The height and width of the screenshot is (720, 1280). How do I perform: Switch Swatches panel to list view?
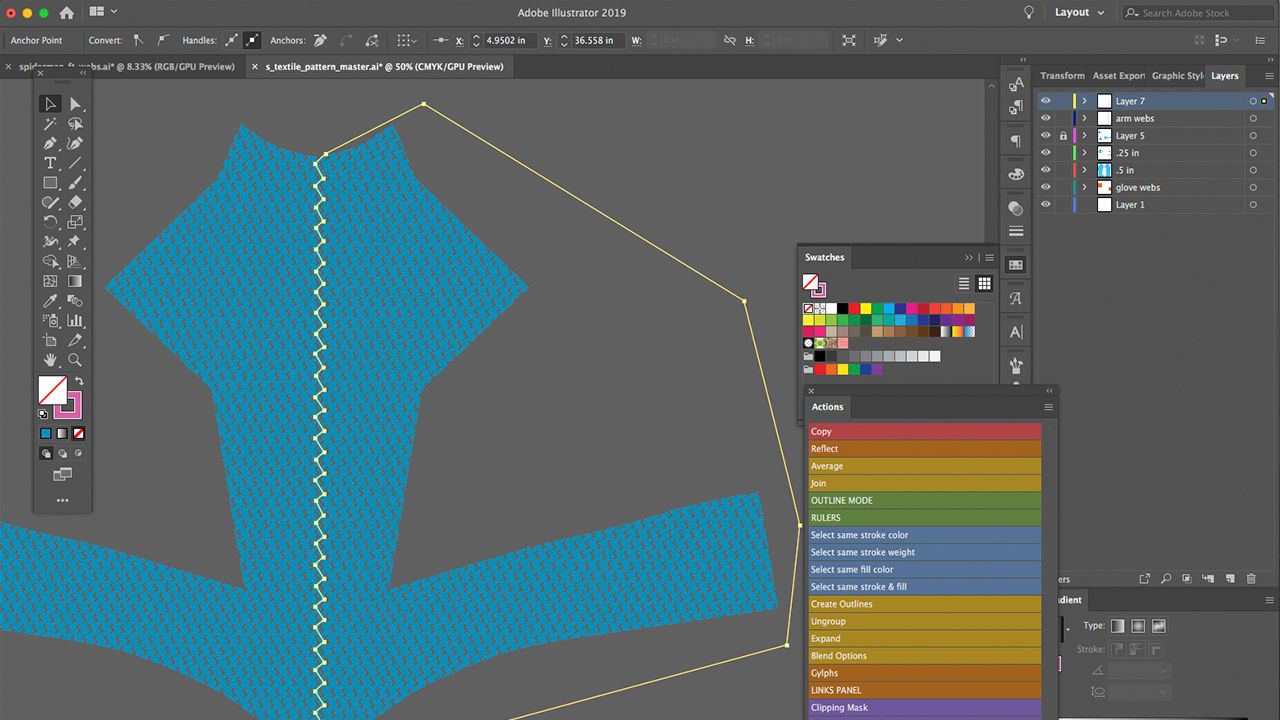(x=964, y=284)
